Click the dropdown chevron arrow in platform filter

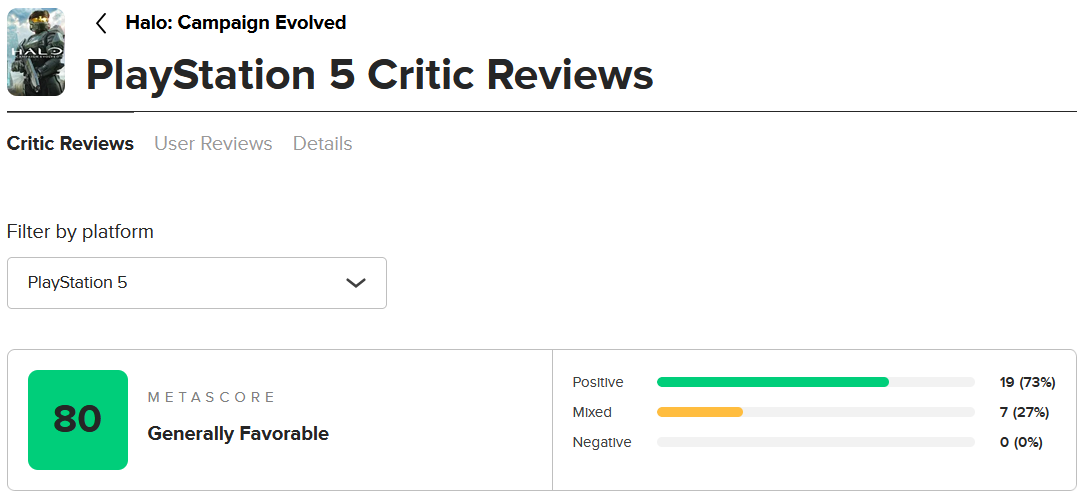(x=356, y=283)
